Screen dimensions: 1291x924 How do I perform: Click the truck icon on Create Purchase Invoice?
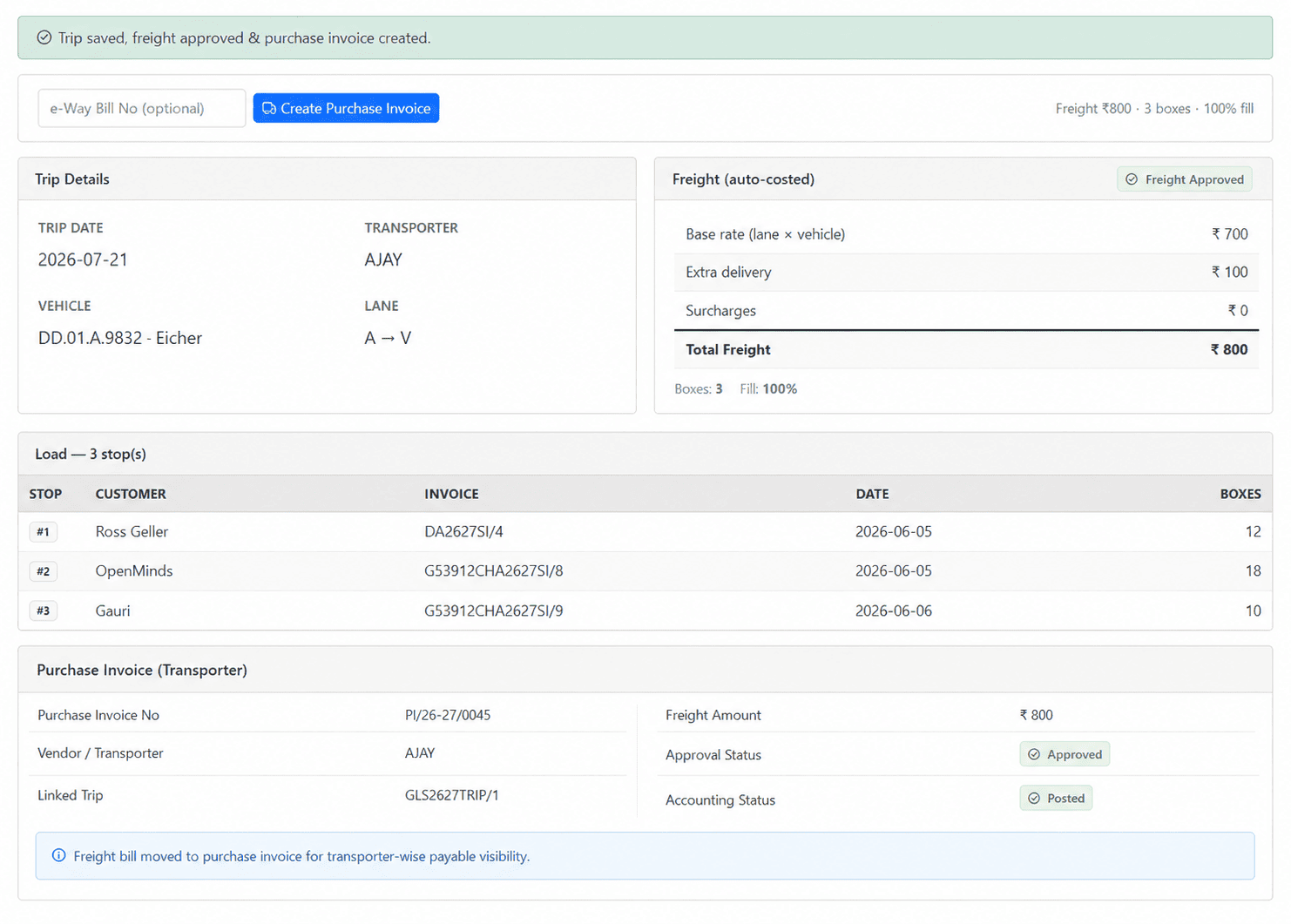point(269,109)
